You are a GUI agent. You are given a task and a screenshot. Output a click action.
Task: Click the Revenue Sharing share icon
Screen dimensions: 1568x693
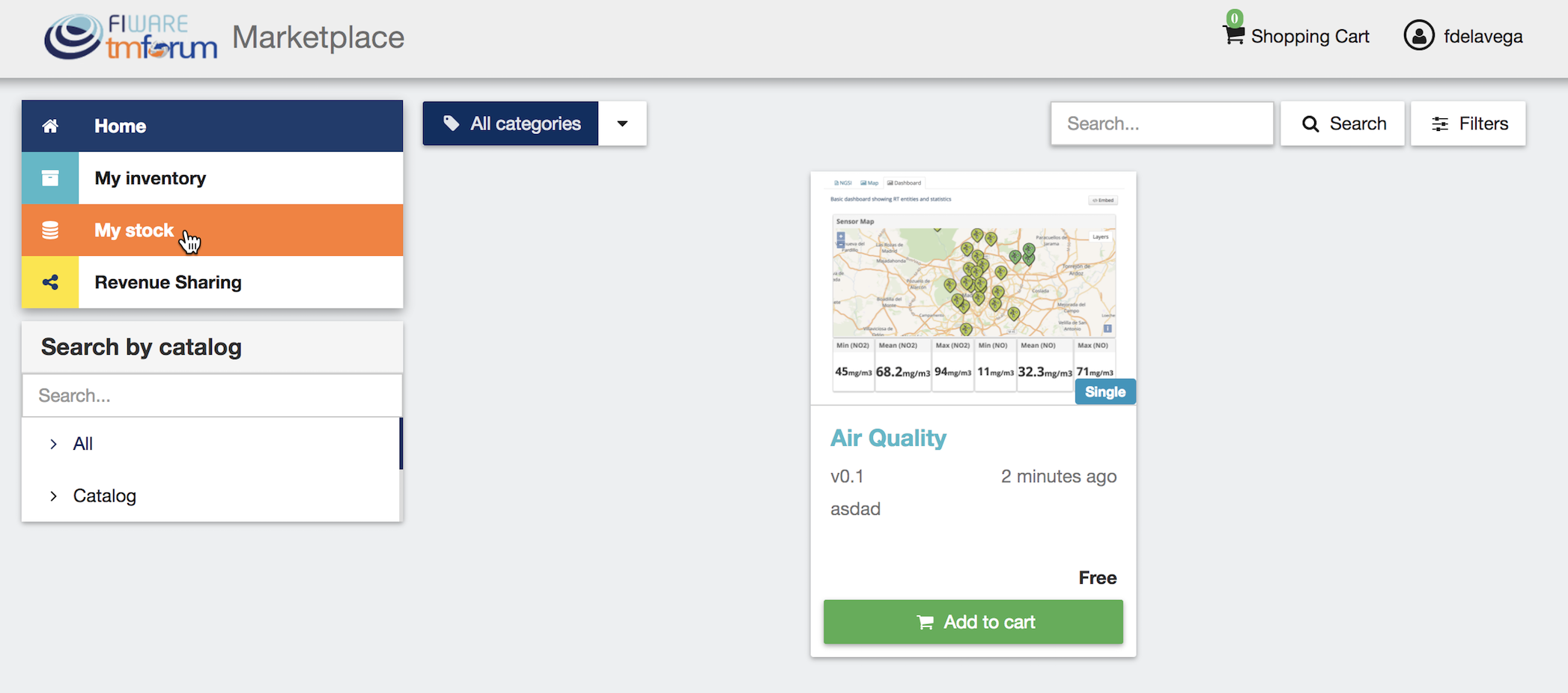pos(50,282)
